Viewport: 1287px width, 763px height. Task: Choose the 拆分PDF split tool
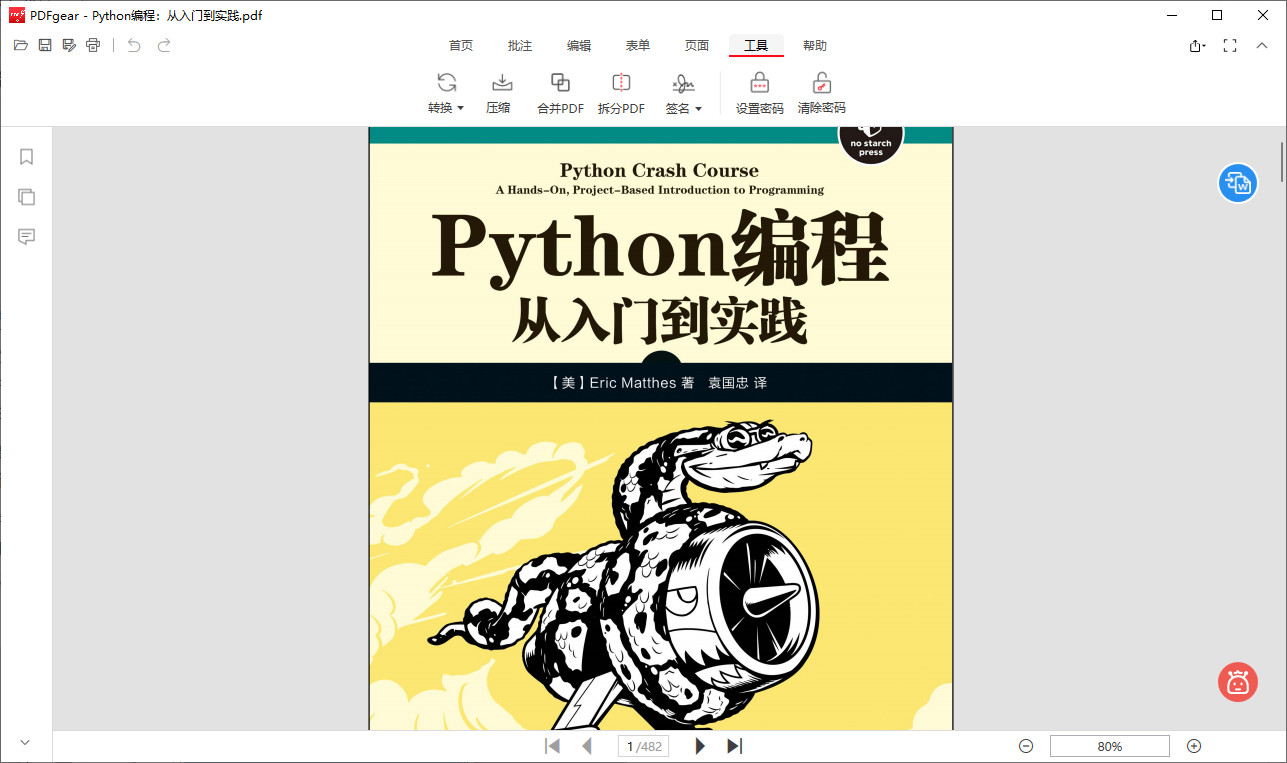pyautogui.click(x=621, y=94)
